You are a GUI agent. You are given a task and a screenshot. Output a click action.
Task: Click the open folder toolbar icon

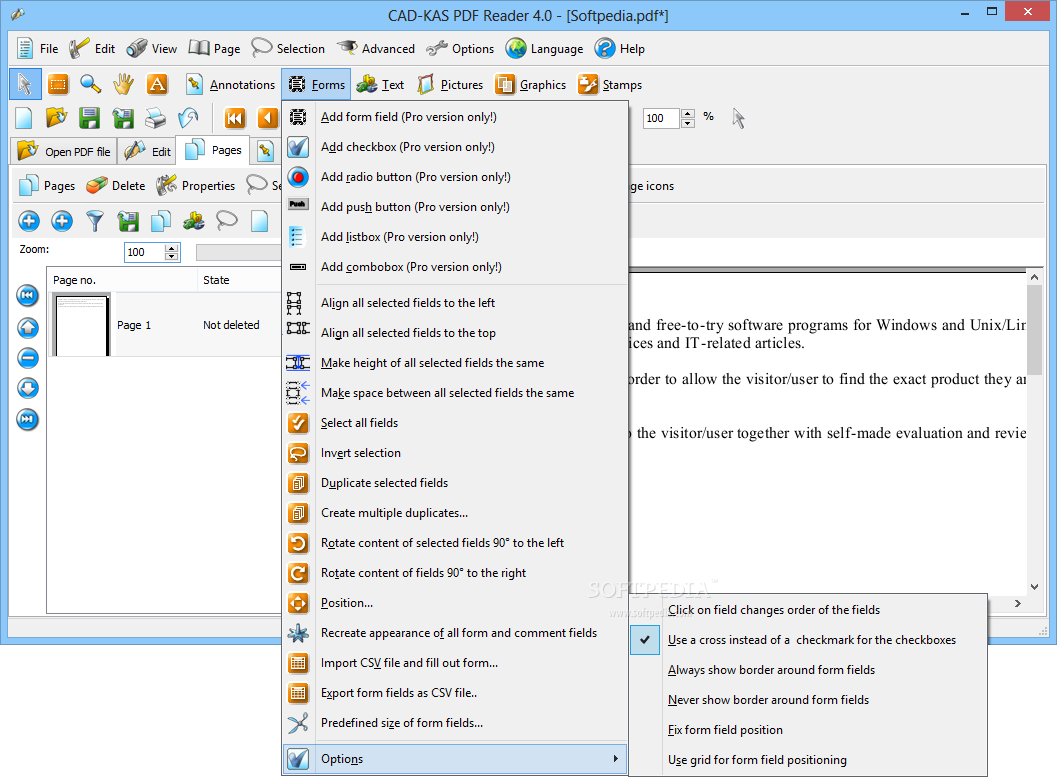click(x=57, y=118)
